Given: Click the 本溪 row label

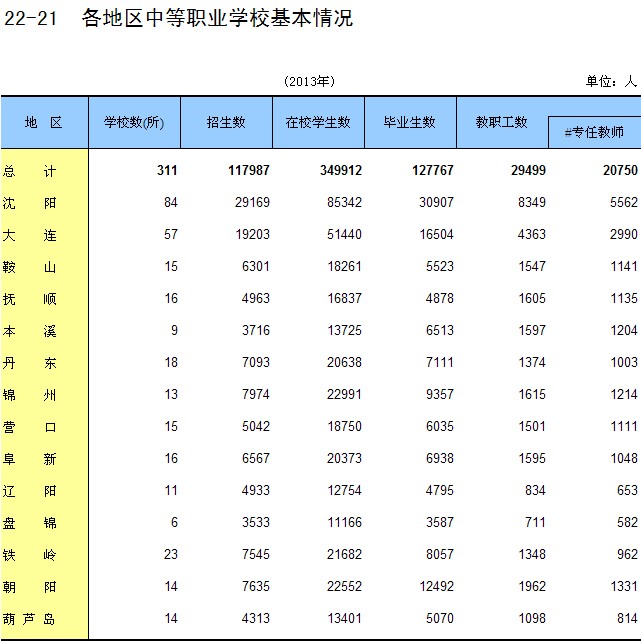Looking at the screenshot, I should point(29,331).
